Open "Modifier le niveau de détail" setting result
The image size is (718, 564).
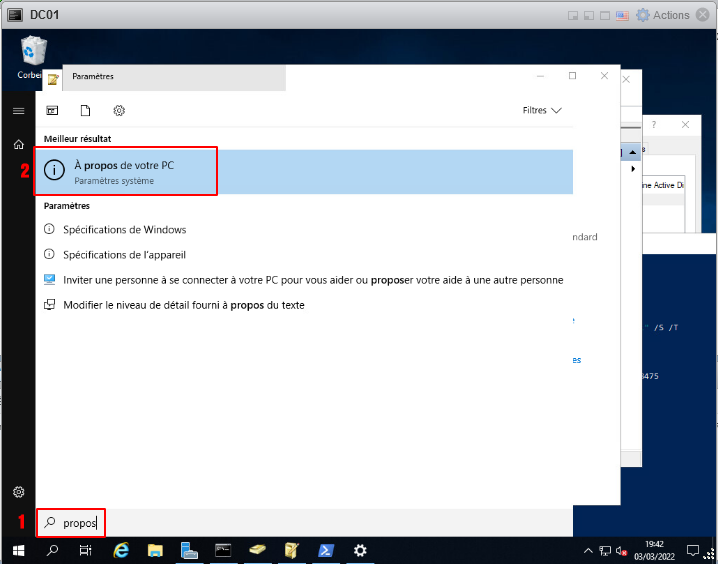pos(183,305)
